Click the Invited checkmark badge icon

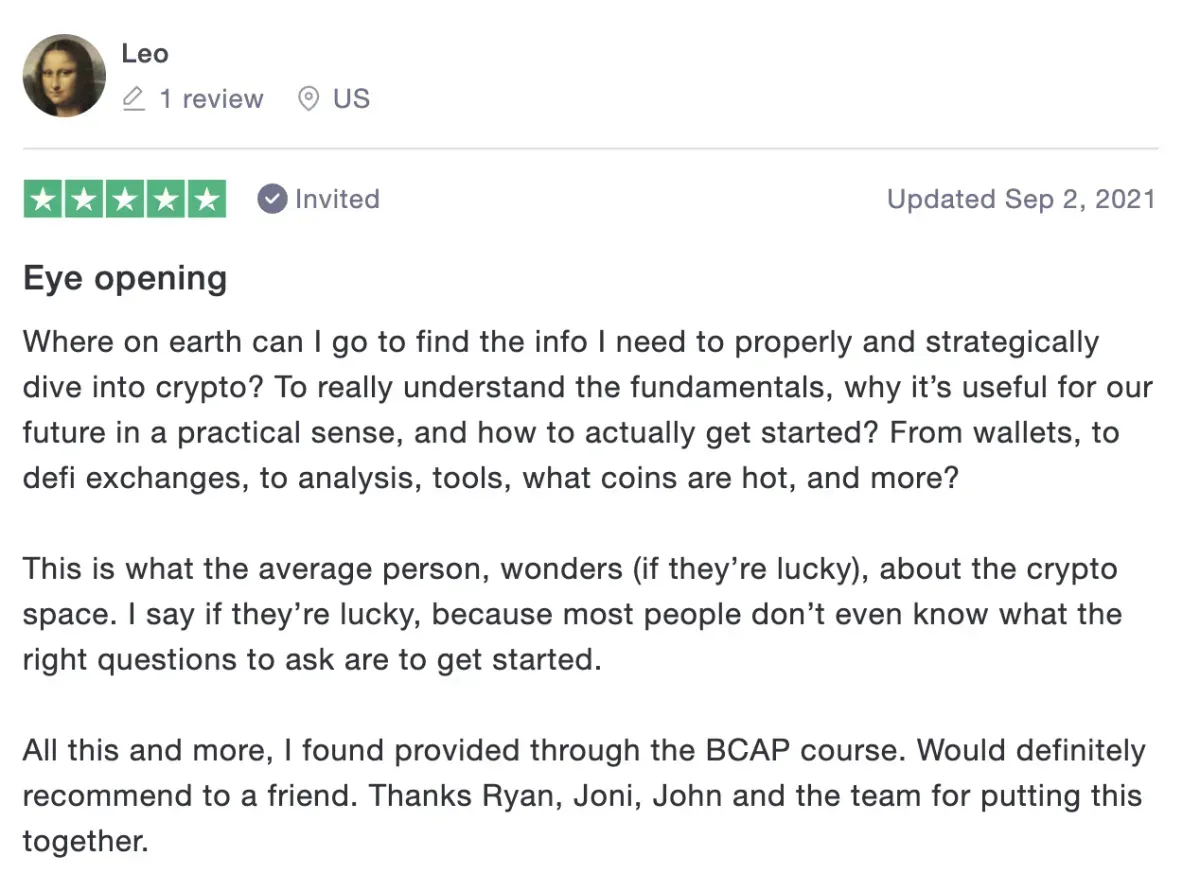(x=272, y=199)
